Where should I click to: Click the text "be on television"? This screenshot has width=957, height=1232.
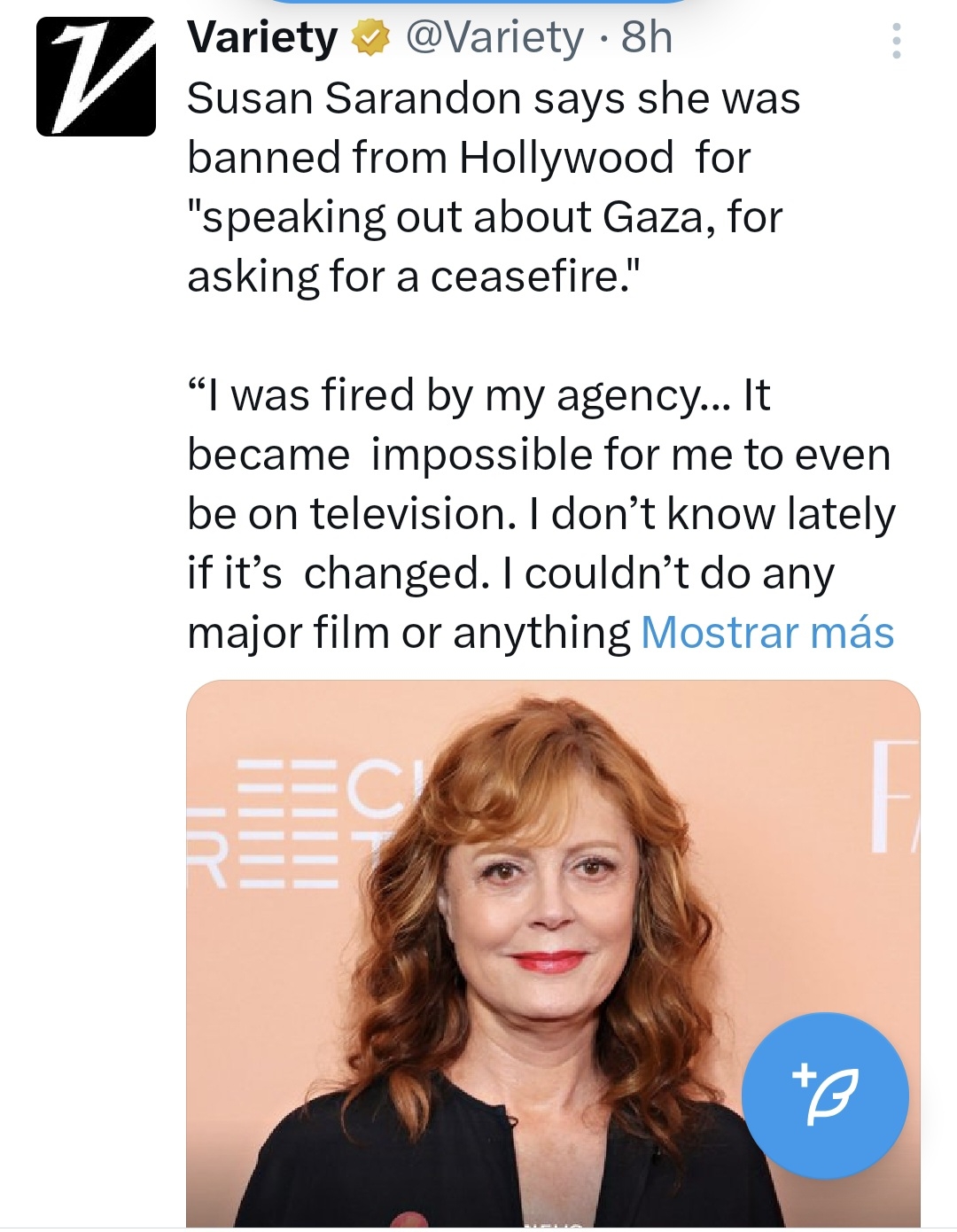(x=351, y=514)
